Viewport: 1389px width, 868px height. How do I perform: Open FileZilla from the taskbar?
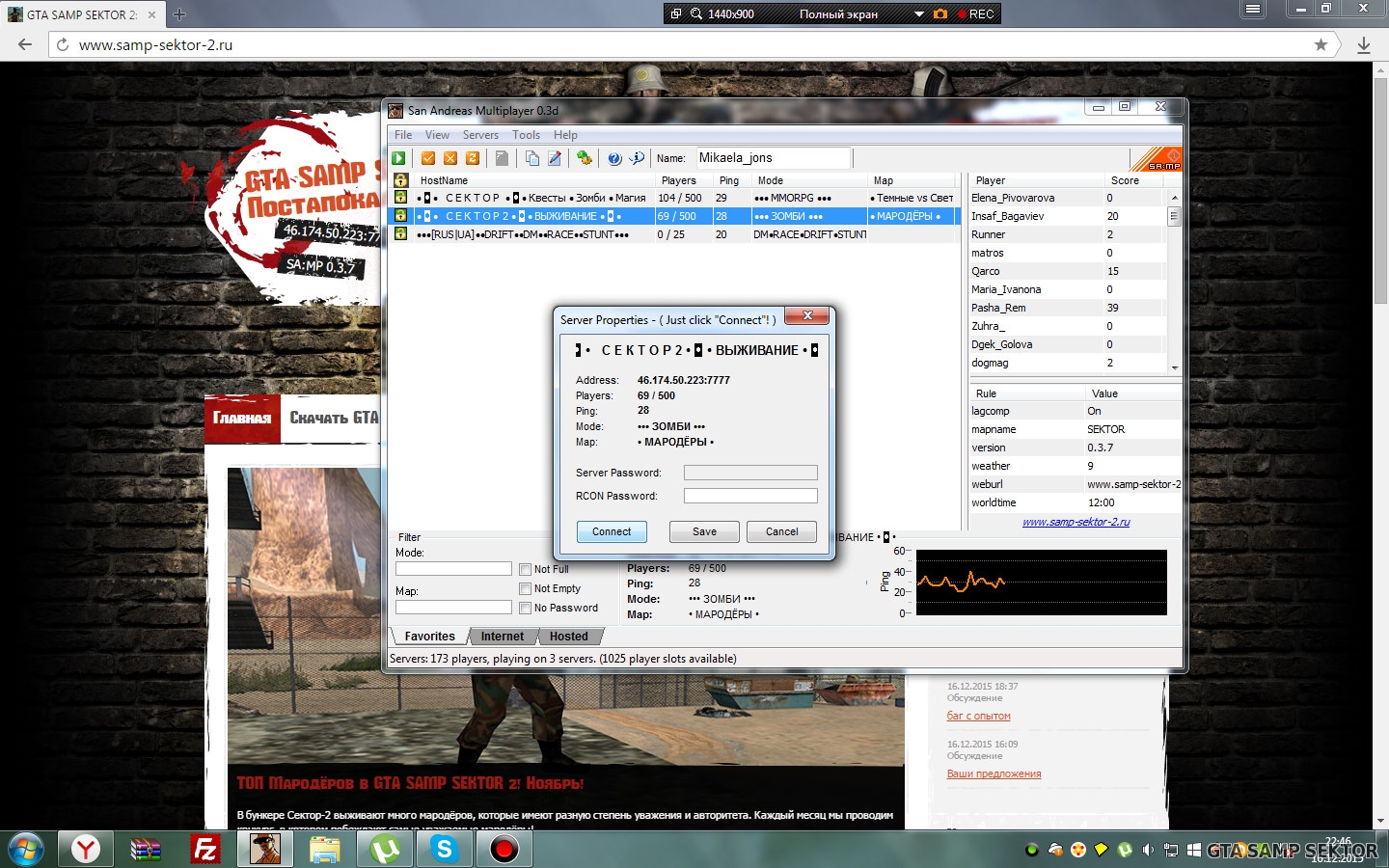[x=204, y=849]
